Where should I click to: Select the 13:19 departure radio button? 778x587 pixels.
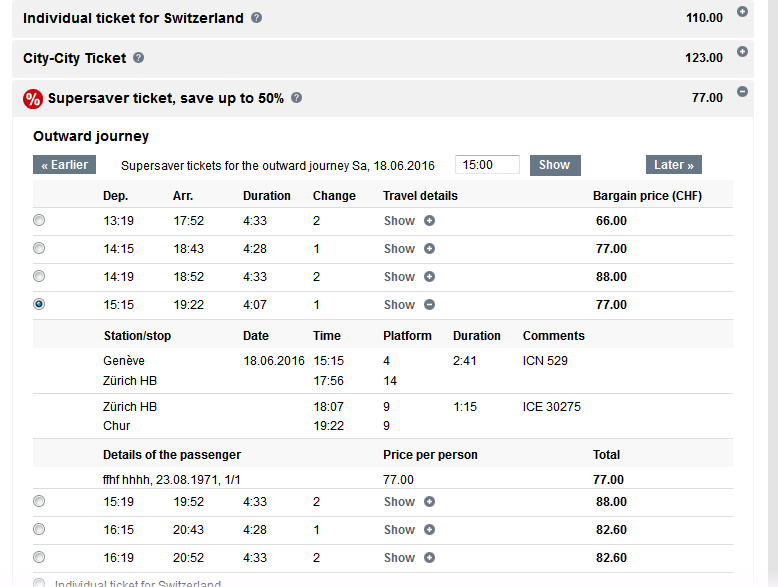click(39, 220)
